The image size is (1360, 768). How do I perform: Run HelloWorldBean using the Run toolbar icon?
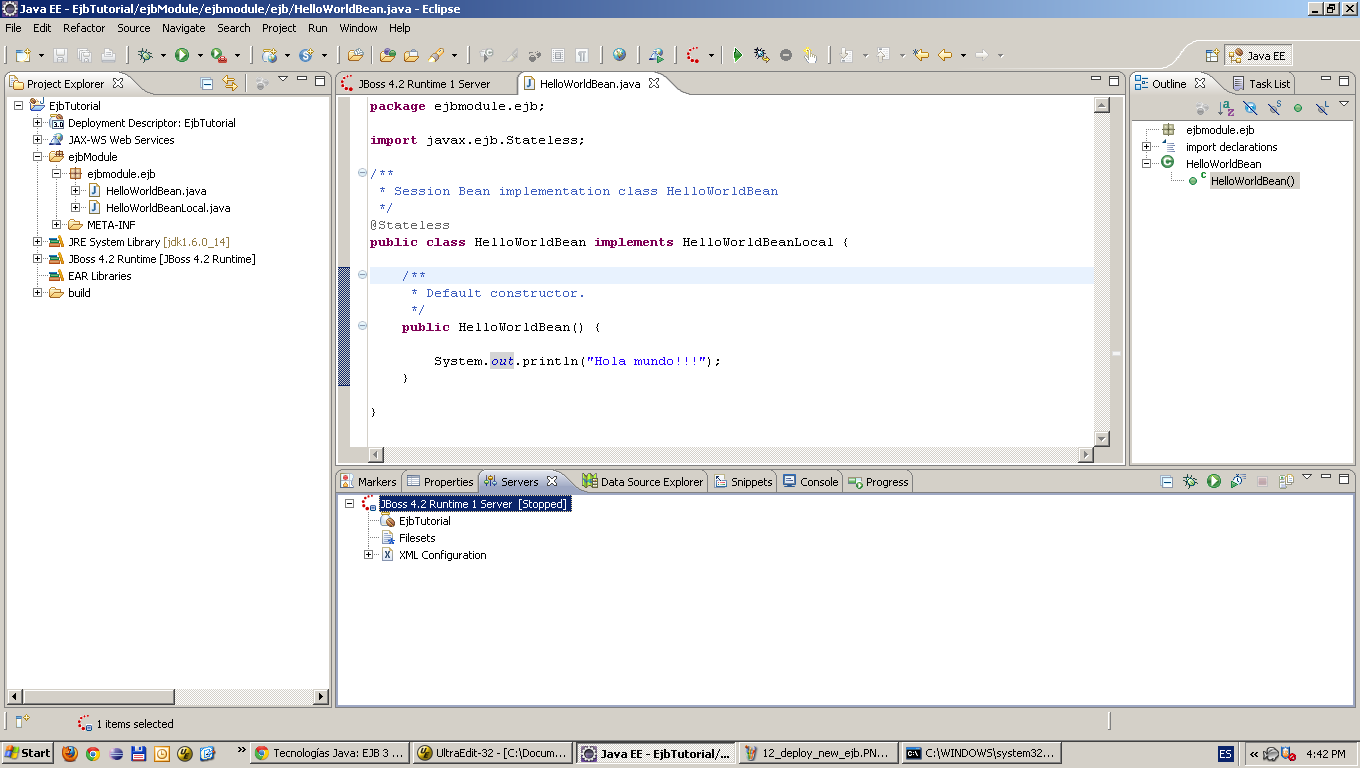tap(181, 55)
